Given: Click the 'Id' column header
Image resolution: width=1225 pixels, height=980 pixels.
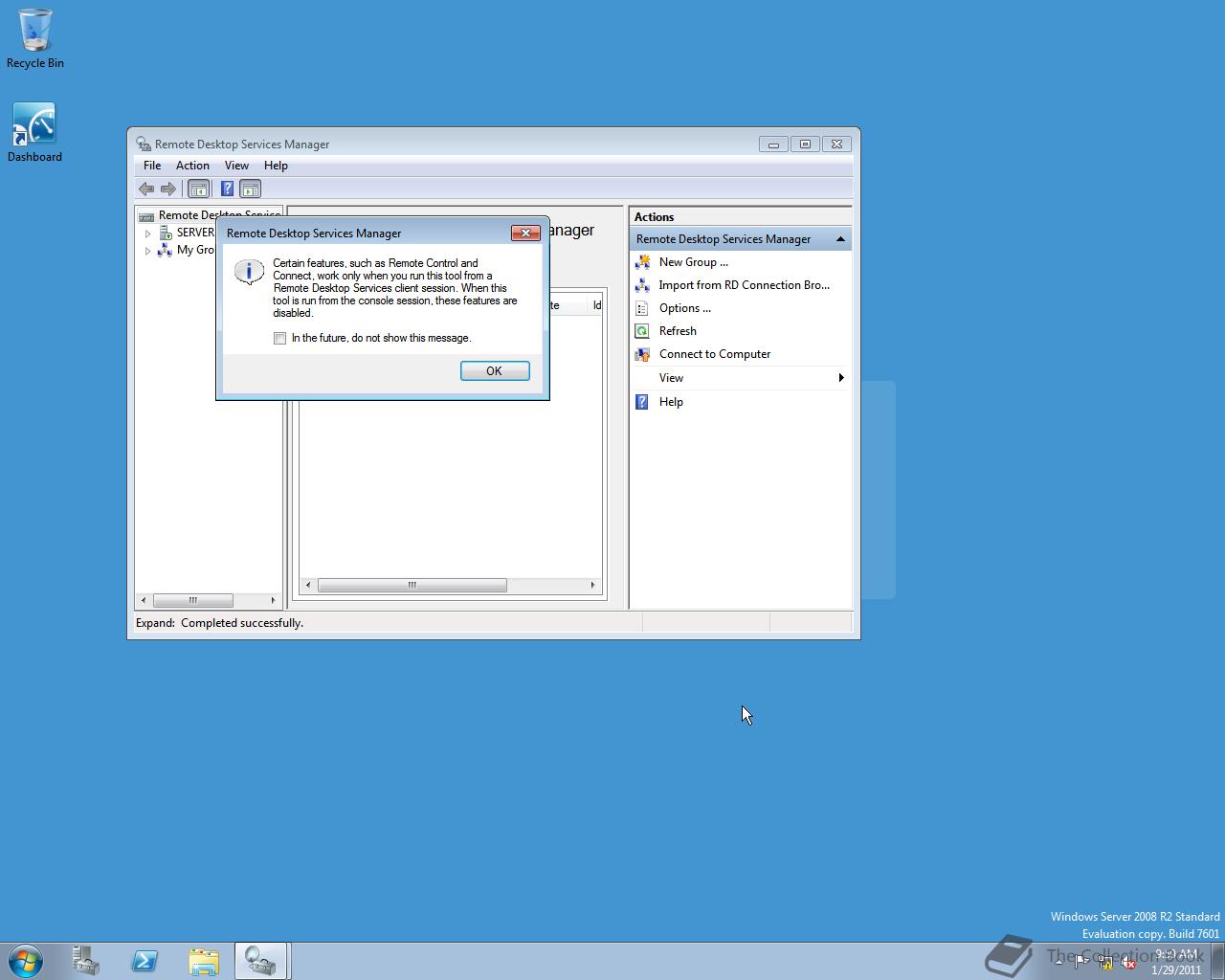Looking at the screenshot, I should (x=597, y=305).
